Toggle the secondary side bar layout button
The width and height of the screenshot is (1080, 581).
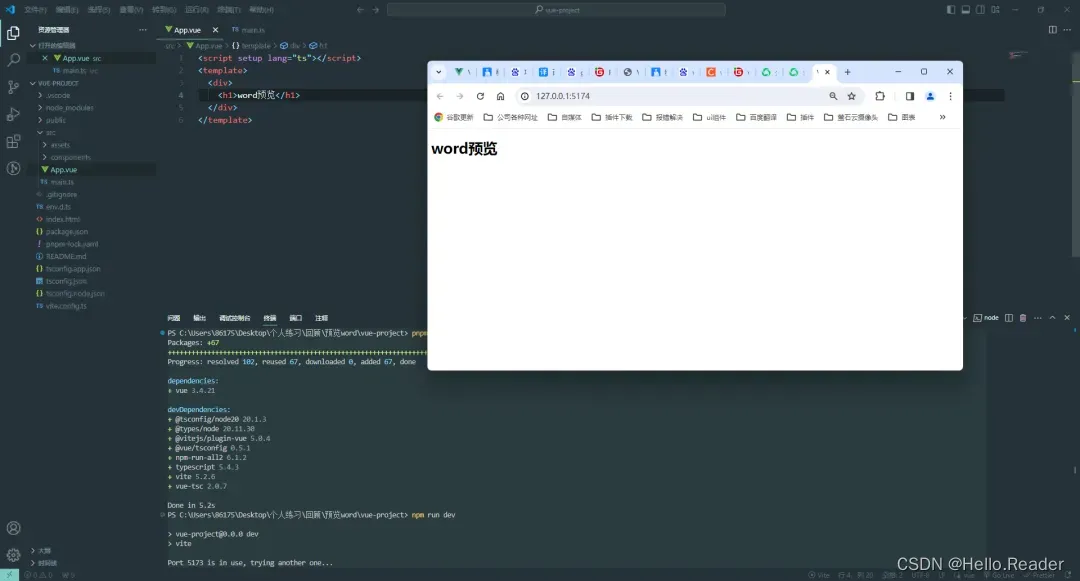980,10
